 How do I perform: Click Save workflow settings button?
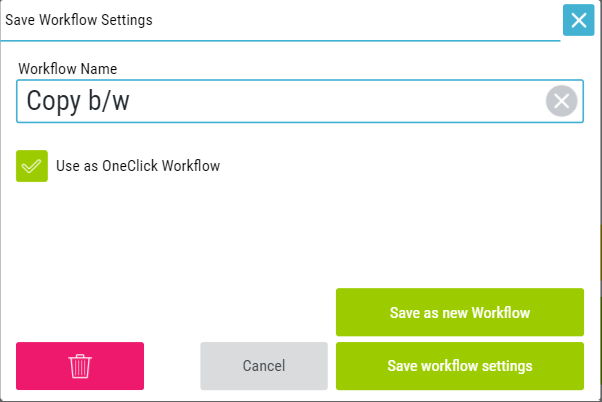coord(459,365)
